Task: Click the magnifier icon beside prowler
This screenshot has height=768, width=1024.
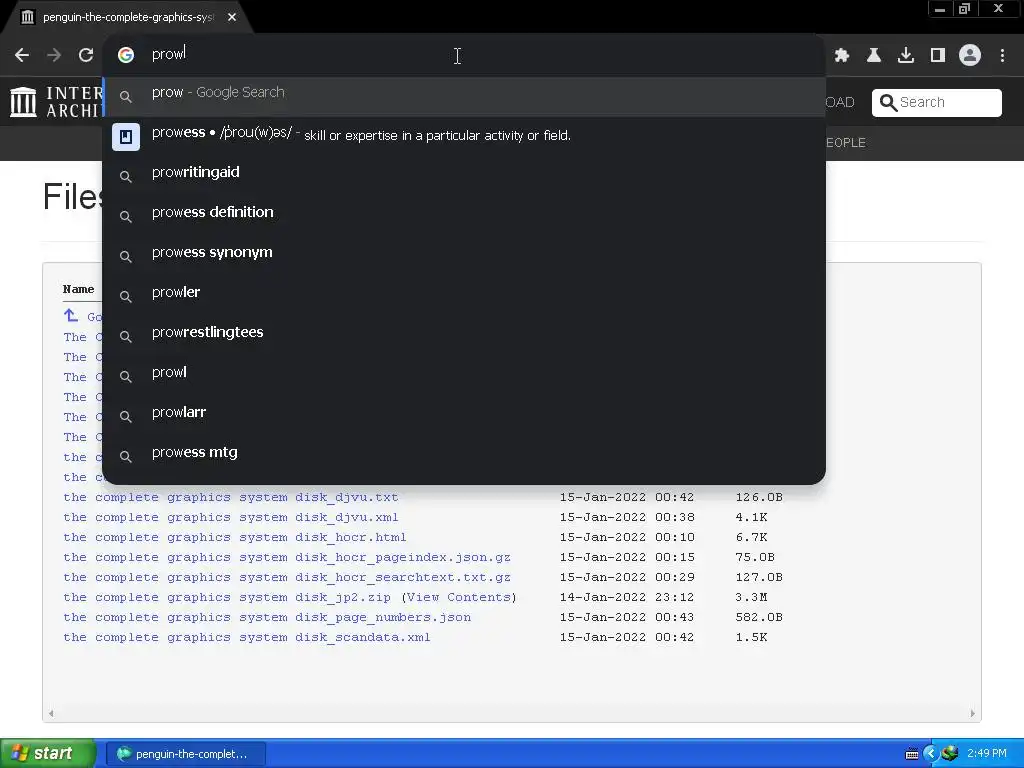Action: [126, 296]
